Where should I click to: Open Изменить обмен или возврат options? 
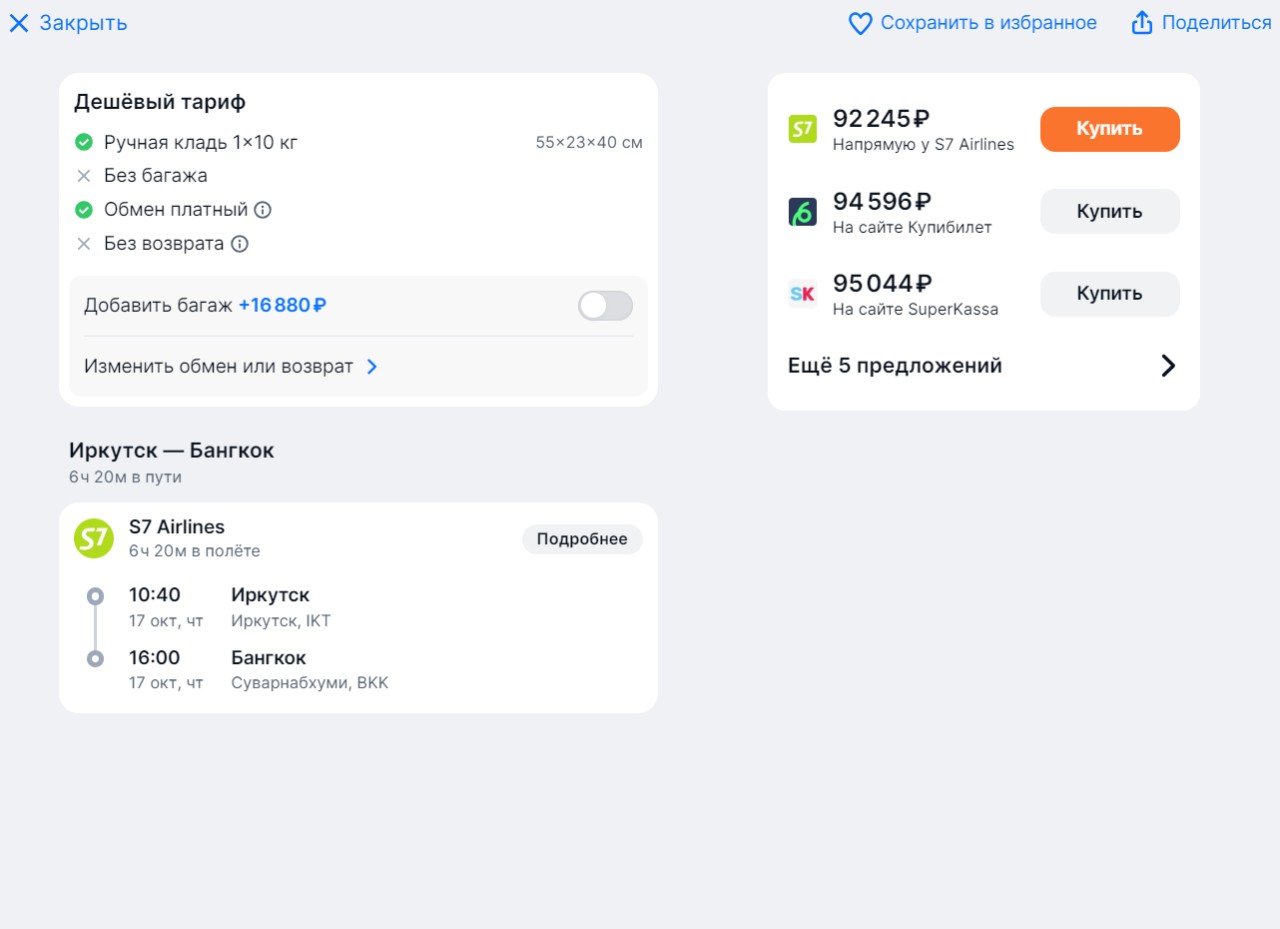231,367
